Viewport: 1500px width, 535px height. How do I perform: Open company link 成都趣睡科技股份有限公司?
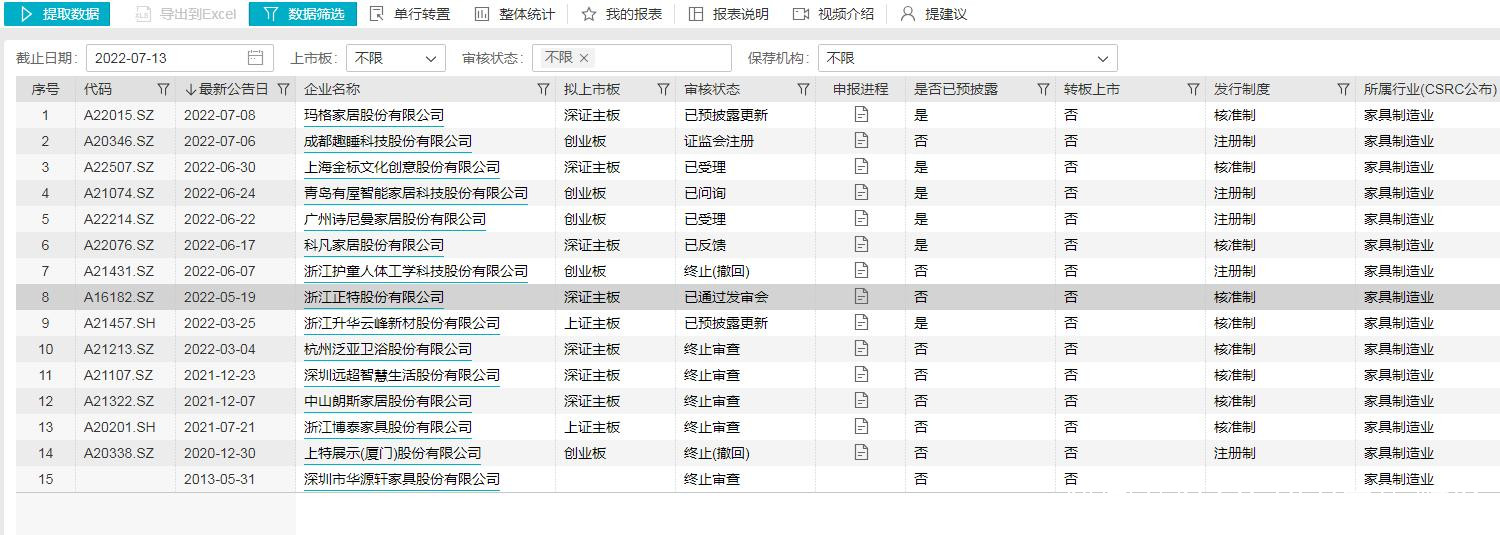388,141
